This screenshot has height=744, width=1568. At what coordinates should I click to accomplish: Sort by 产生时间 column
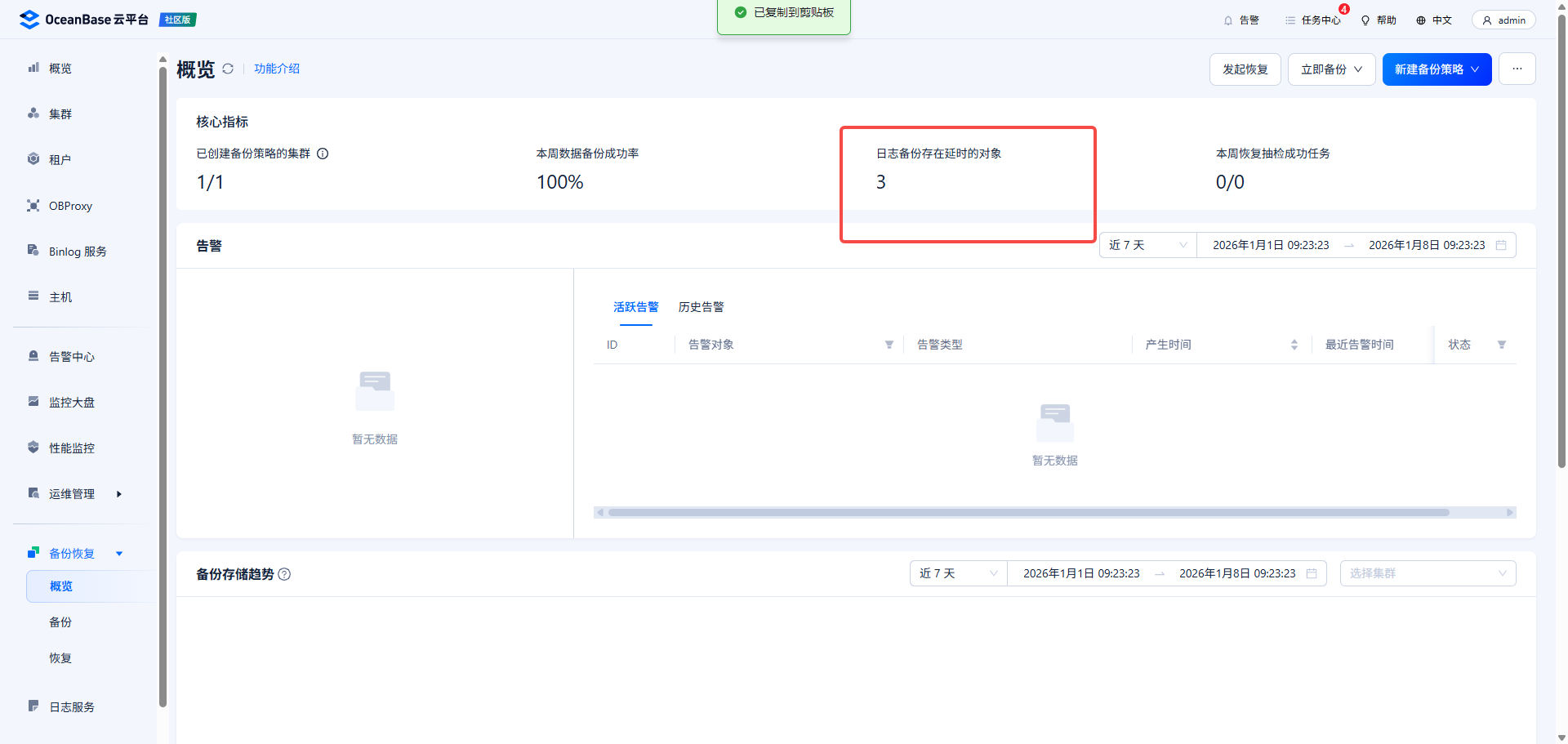point(1294,345)
